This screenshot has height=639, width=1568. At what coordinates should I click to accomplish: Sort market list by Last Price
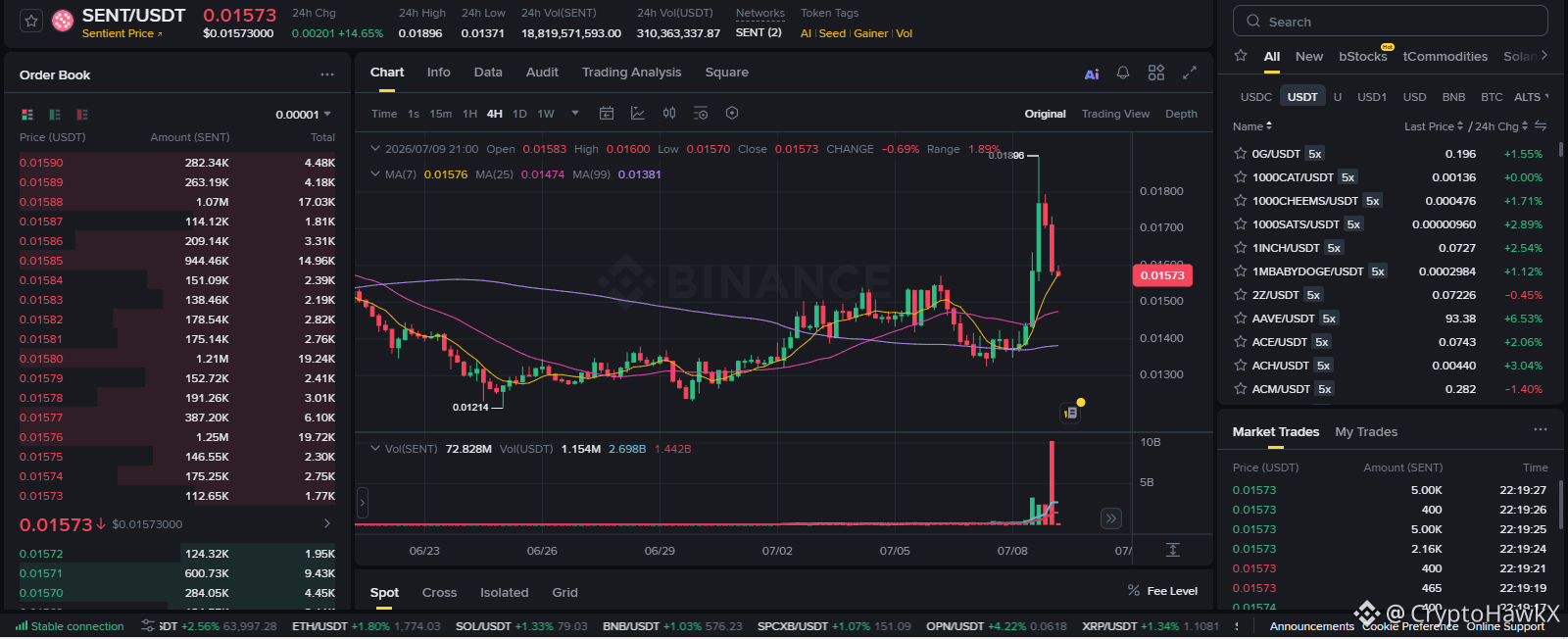pyautogui.click(x=1433, y=126)
